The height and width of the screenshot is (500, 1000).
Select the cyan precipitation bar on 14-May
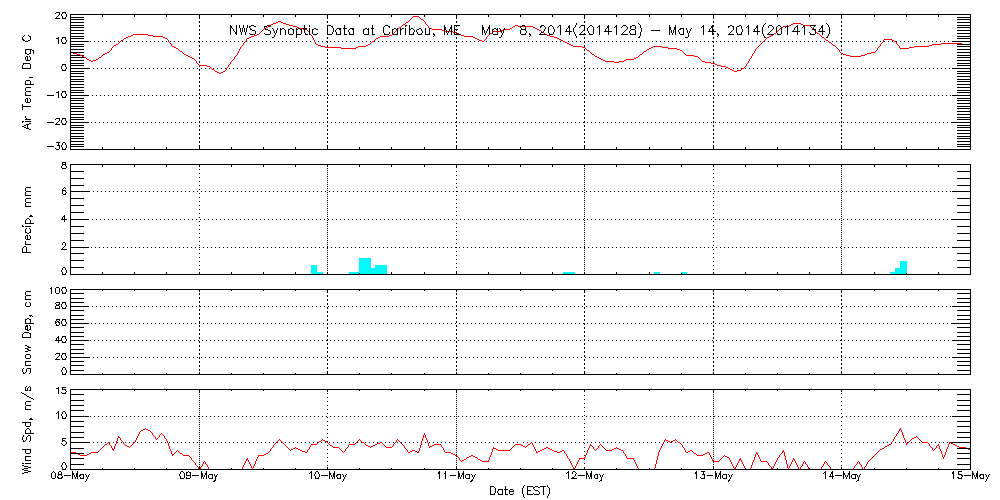pyautogui.click(x=903, y=267)
